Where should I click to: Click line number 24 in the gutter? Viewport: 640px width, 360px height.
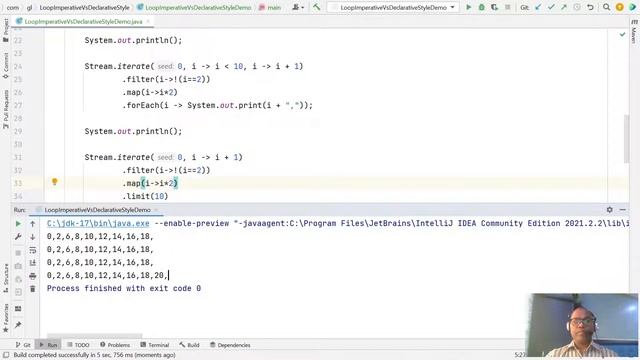click(x=18, y=66)
